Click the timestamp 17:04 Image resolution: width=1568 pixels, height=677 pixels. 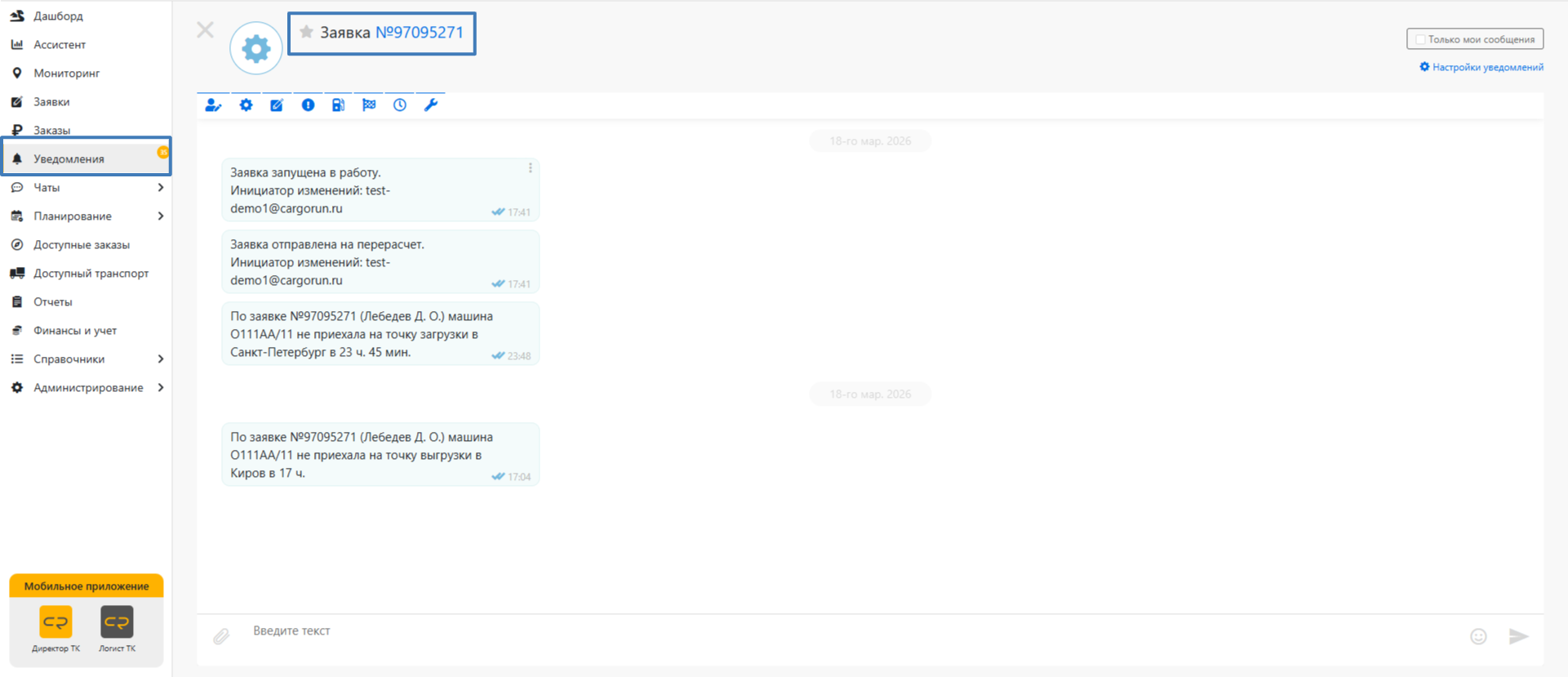point(519,477)
